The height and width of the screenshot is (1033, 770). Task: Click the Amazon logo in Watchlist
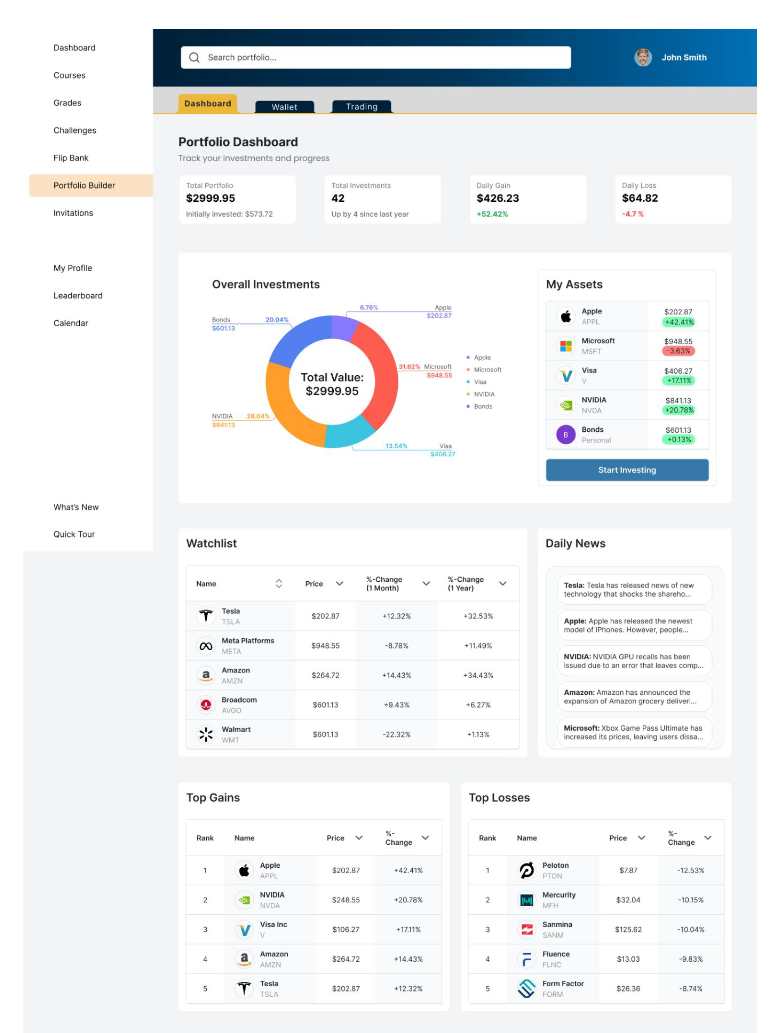(206, 675)
